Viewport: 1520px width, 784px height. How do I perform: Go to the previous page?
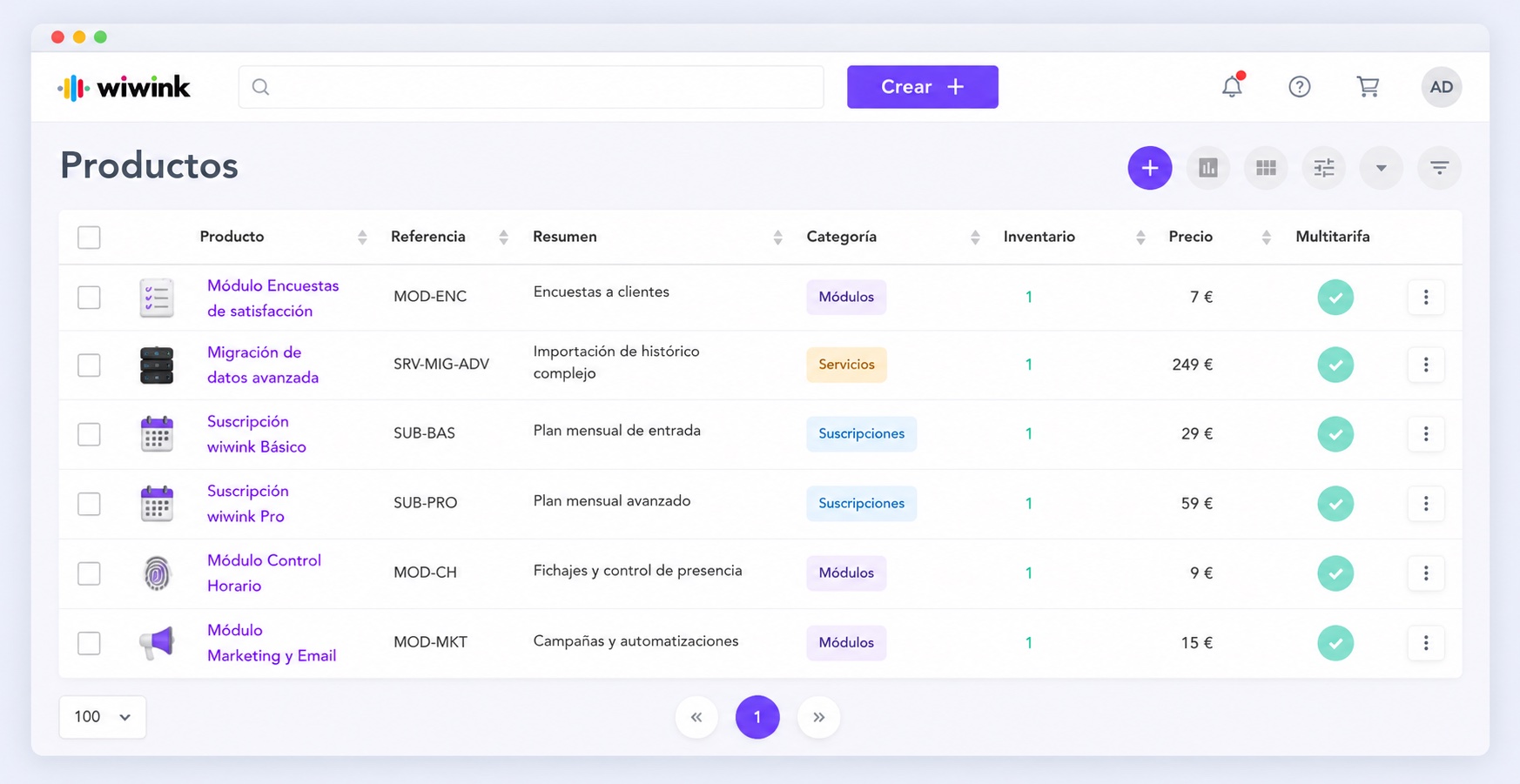coord(696,717)
